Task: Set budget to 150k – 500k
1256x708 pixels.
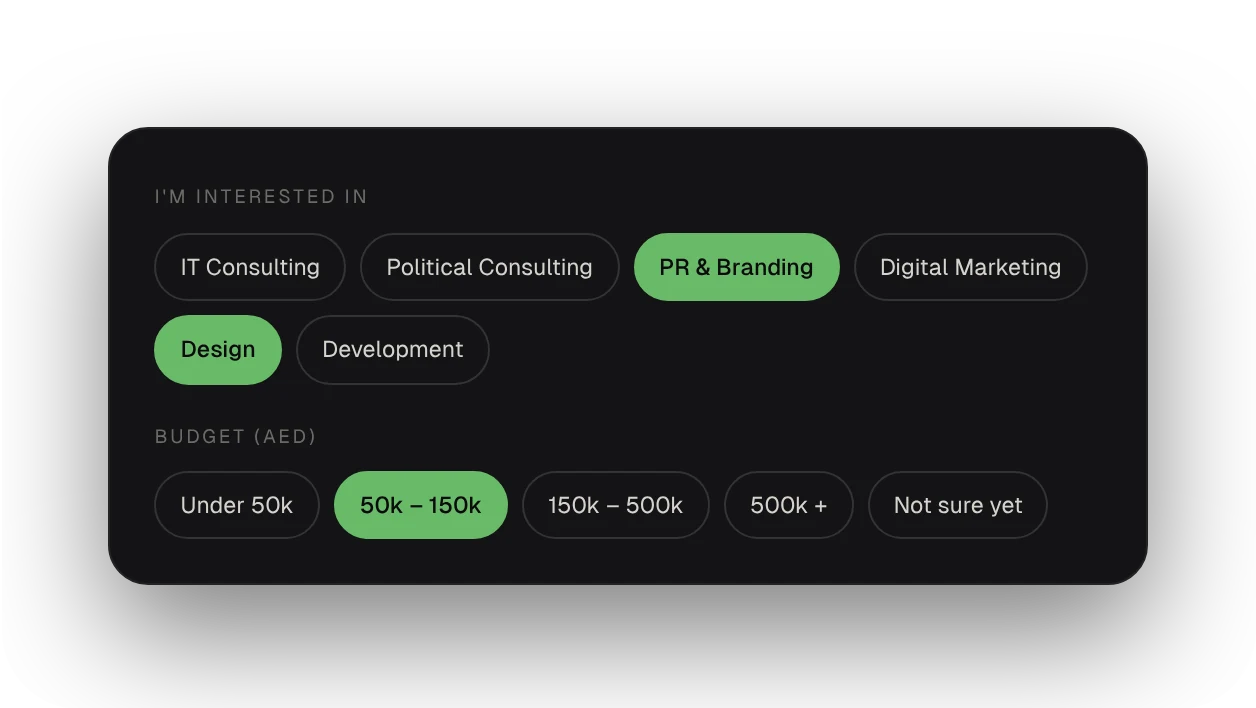Action: tap(616, 505)
